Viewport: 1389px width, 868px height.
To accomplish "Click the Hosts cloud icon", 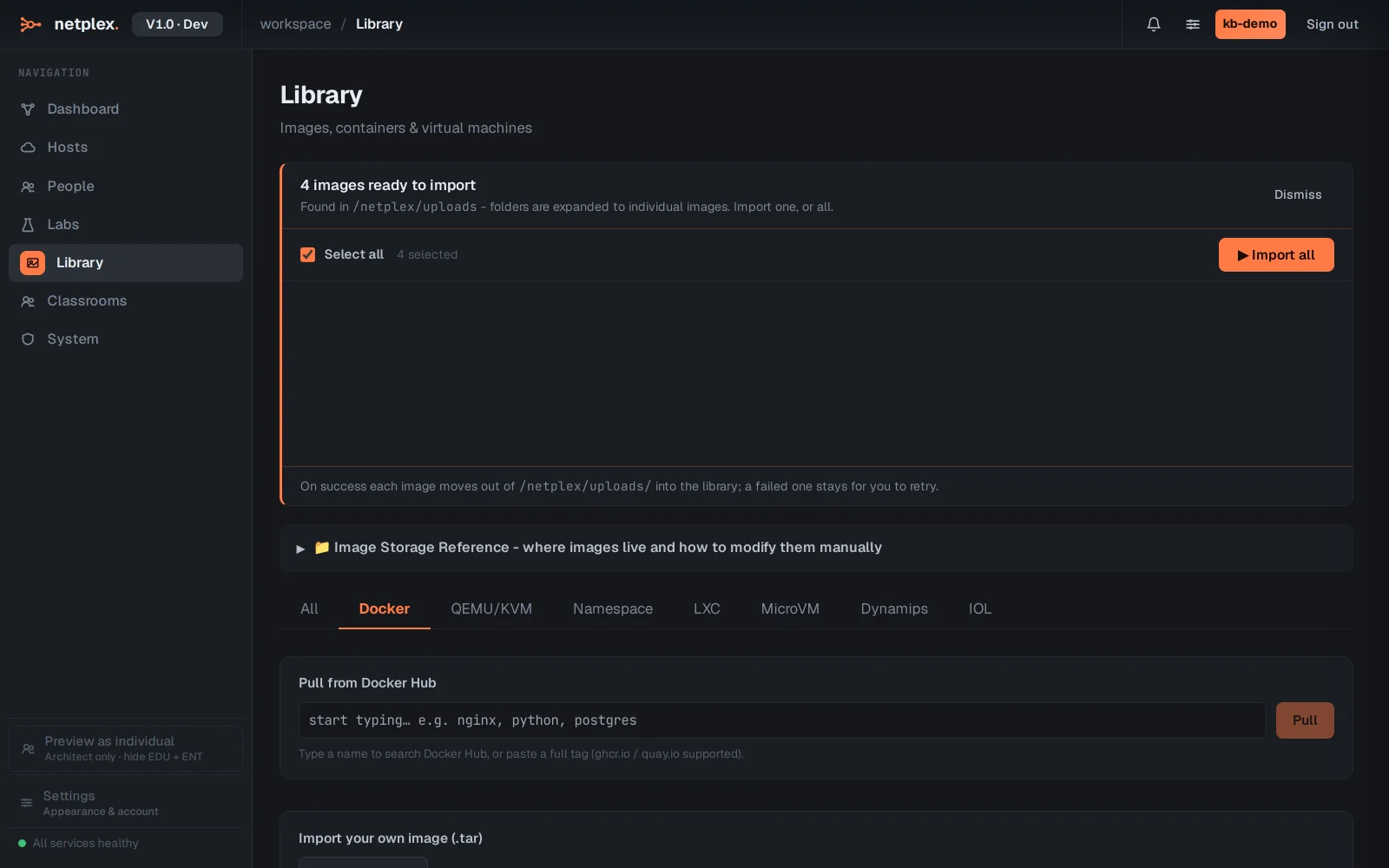I will [28, 148].
